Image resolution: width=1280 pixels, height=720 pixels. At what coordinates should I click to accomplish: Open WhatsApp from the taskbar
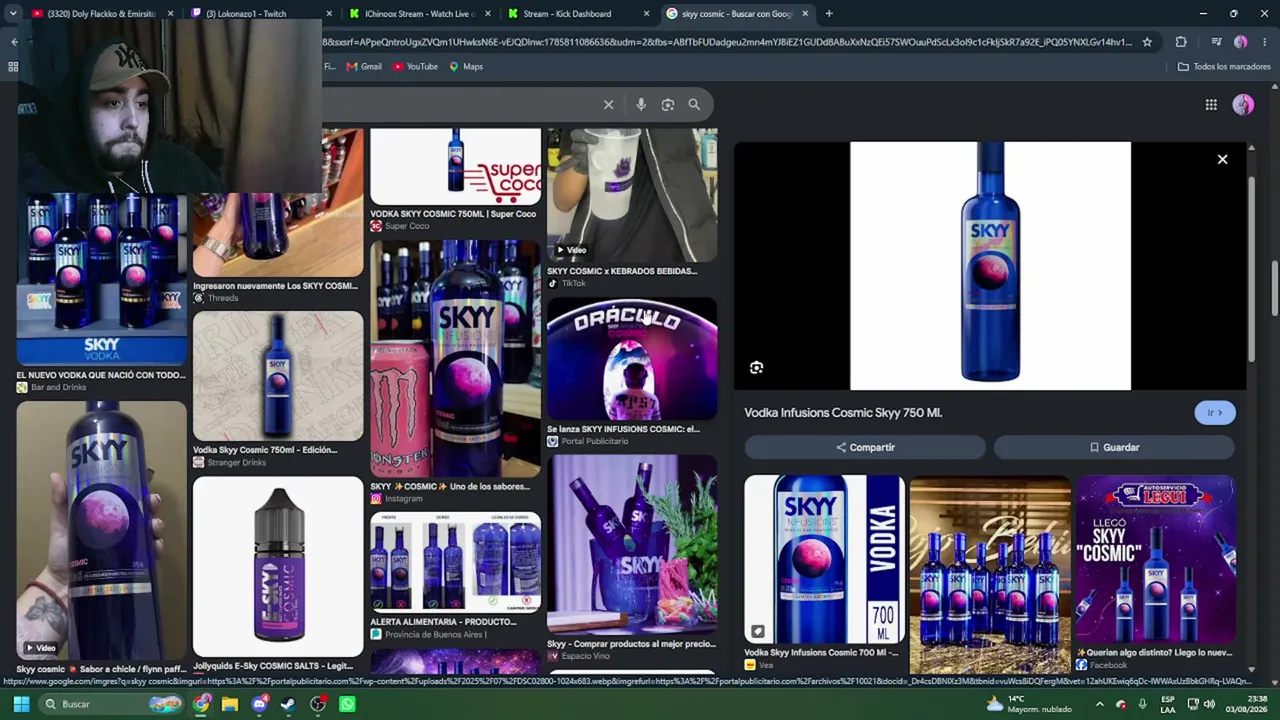tap(347, 704)
